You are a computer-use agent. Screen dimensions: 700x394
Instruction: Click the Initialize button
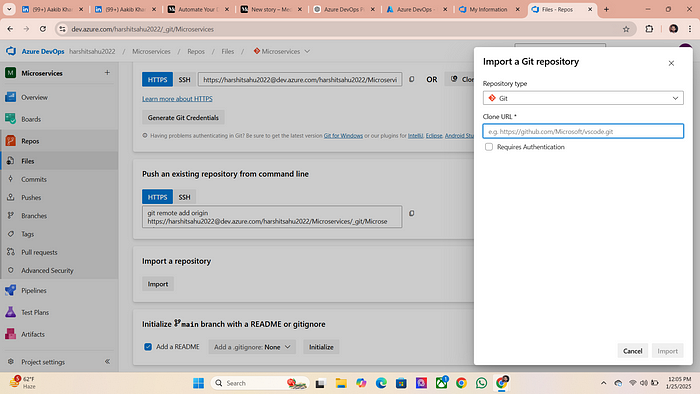click(321, 347)
